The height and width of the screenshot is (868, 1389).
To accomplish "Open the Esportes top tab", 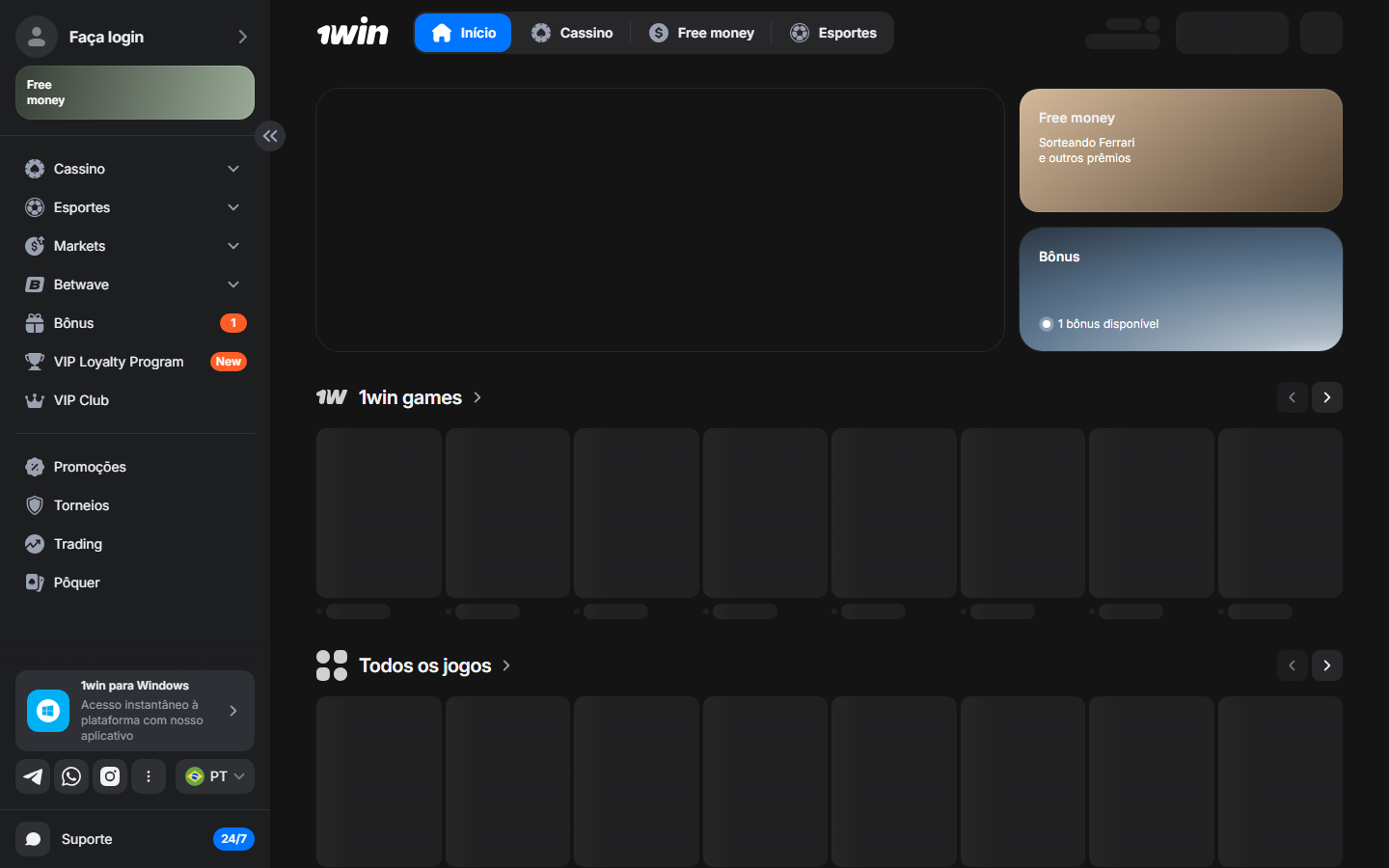I will [833, 33].
